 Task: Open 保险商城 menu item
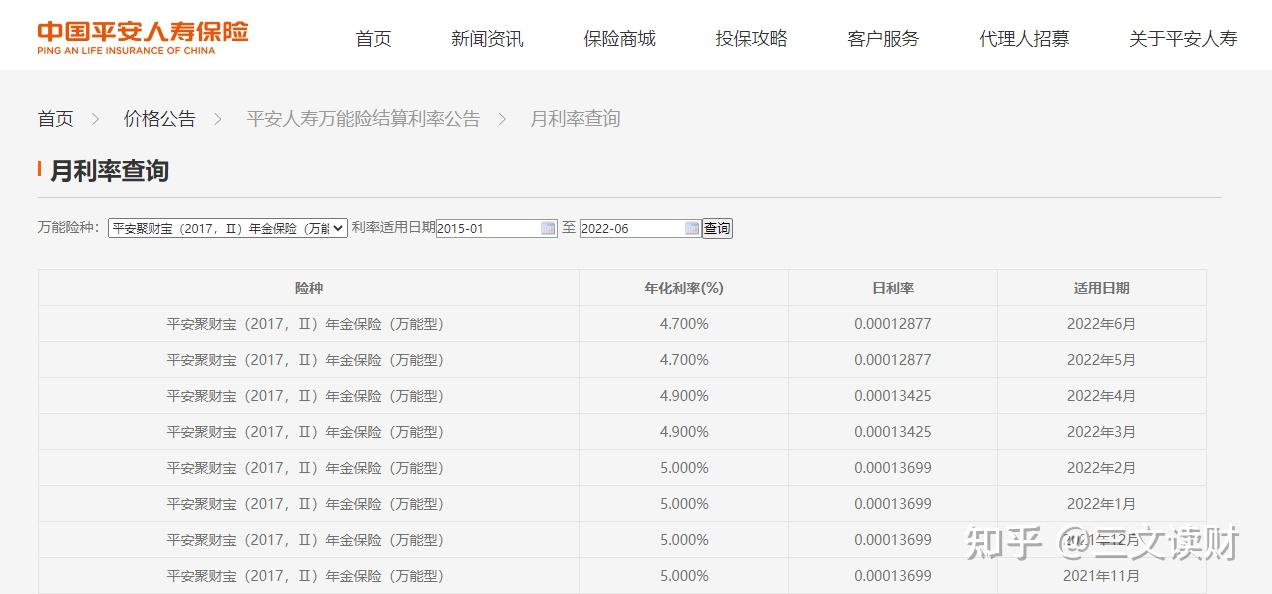[619, 39]
